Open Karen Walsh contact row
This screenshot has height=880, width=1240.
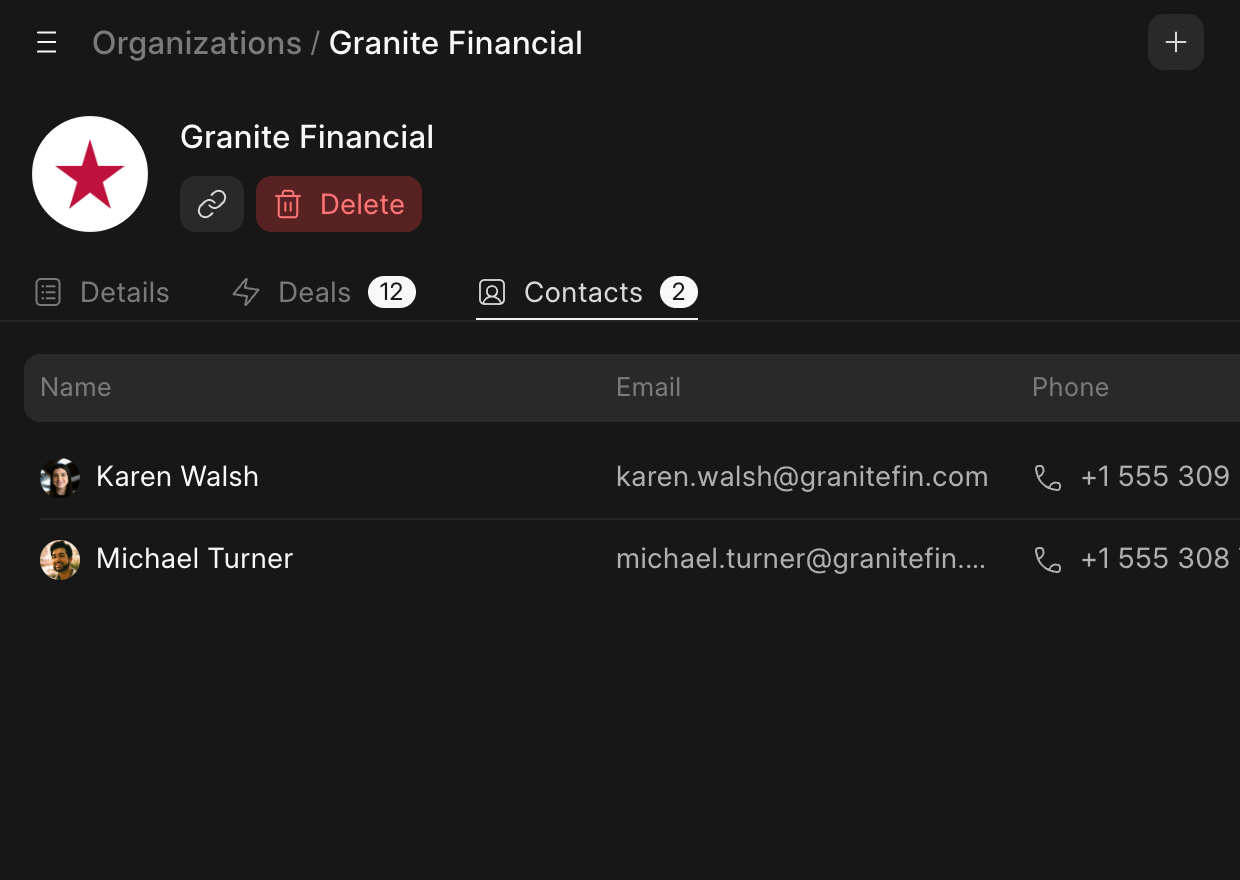[x=640, y=477]
